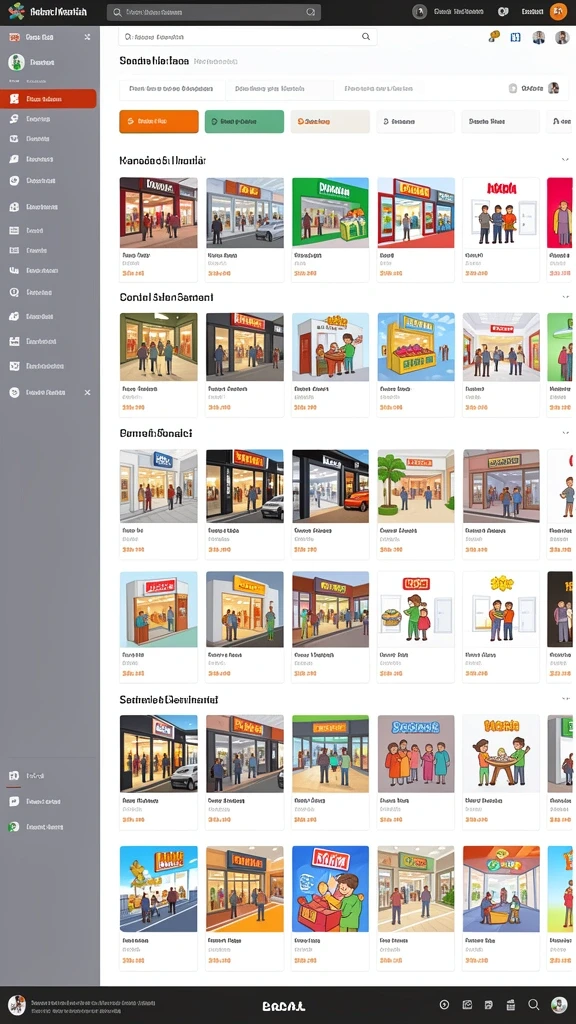Screen dimensions: 576x1024
Task: Open the blue thumbnail with a red gift box
Action: point(330,889)
